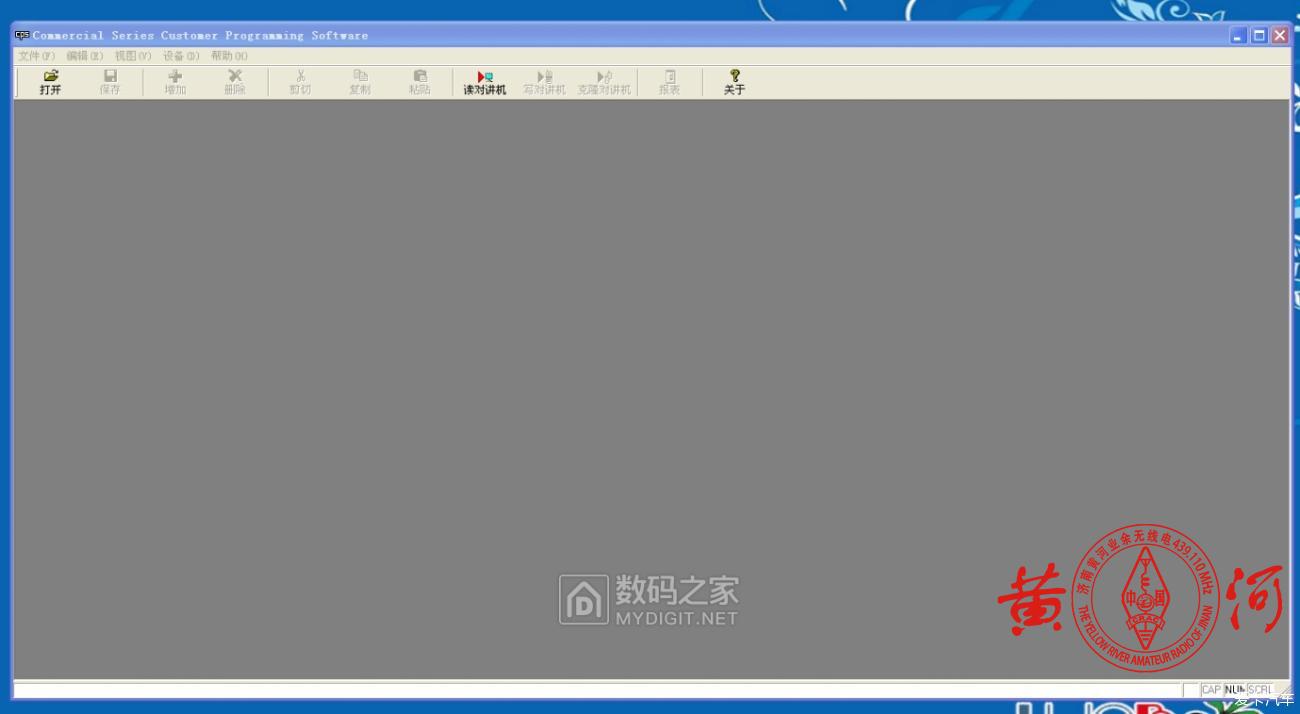Viewport: 1300px width, 714px height.
Task: Add a channel via the 增加 icon
Action: pos(174,82)
